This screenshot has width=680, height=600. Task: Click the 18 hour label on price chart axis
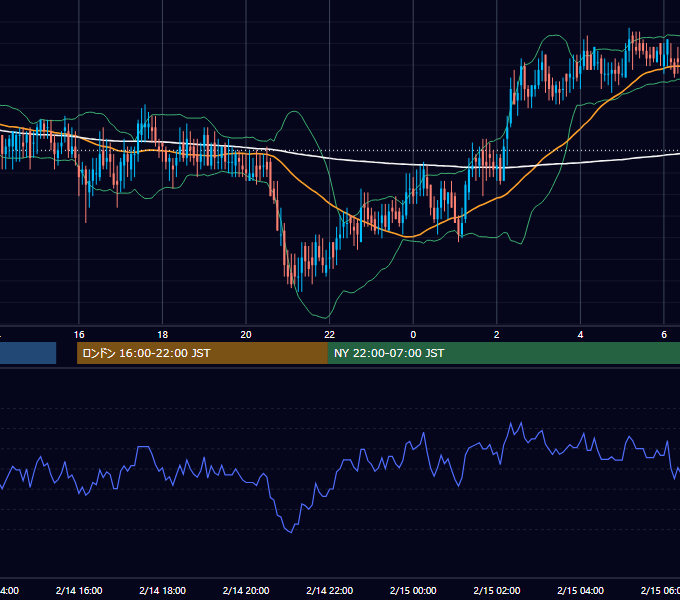[163, 335]
